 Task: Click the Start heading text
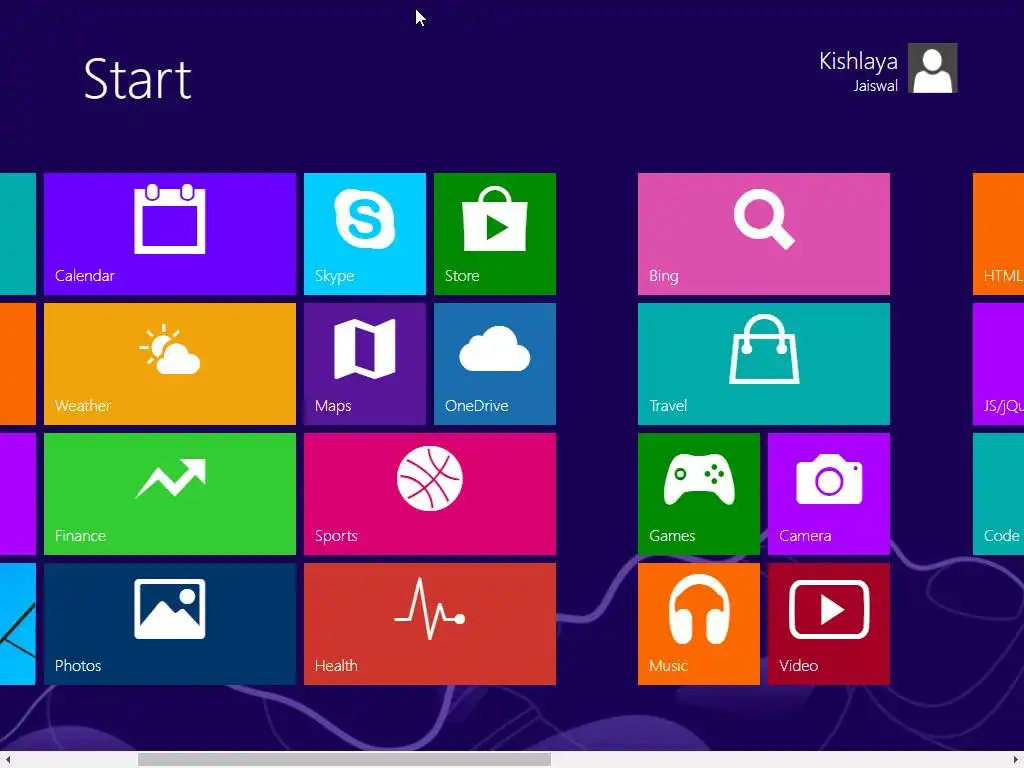(x=138, y=79)
